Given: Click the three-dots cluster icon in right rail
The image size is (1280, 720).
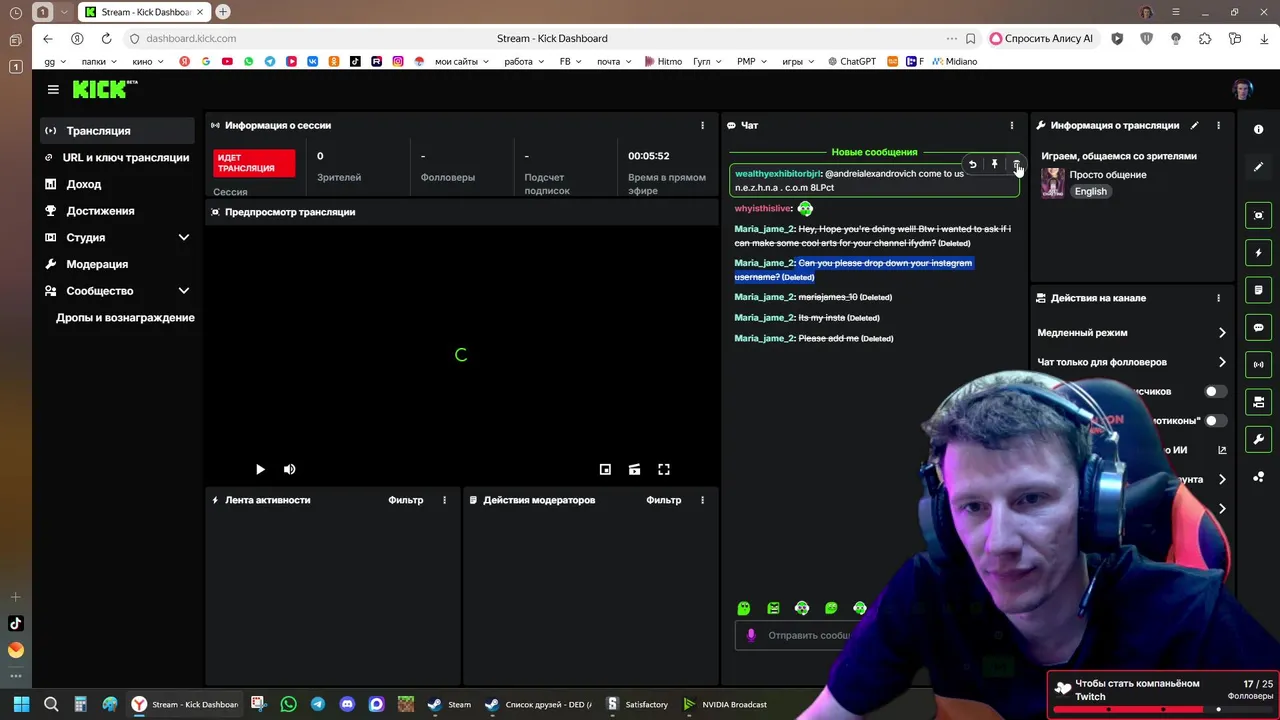Looking at the screenshot, I should [1259, 477].
